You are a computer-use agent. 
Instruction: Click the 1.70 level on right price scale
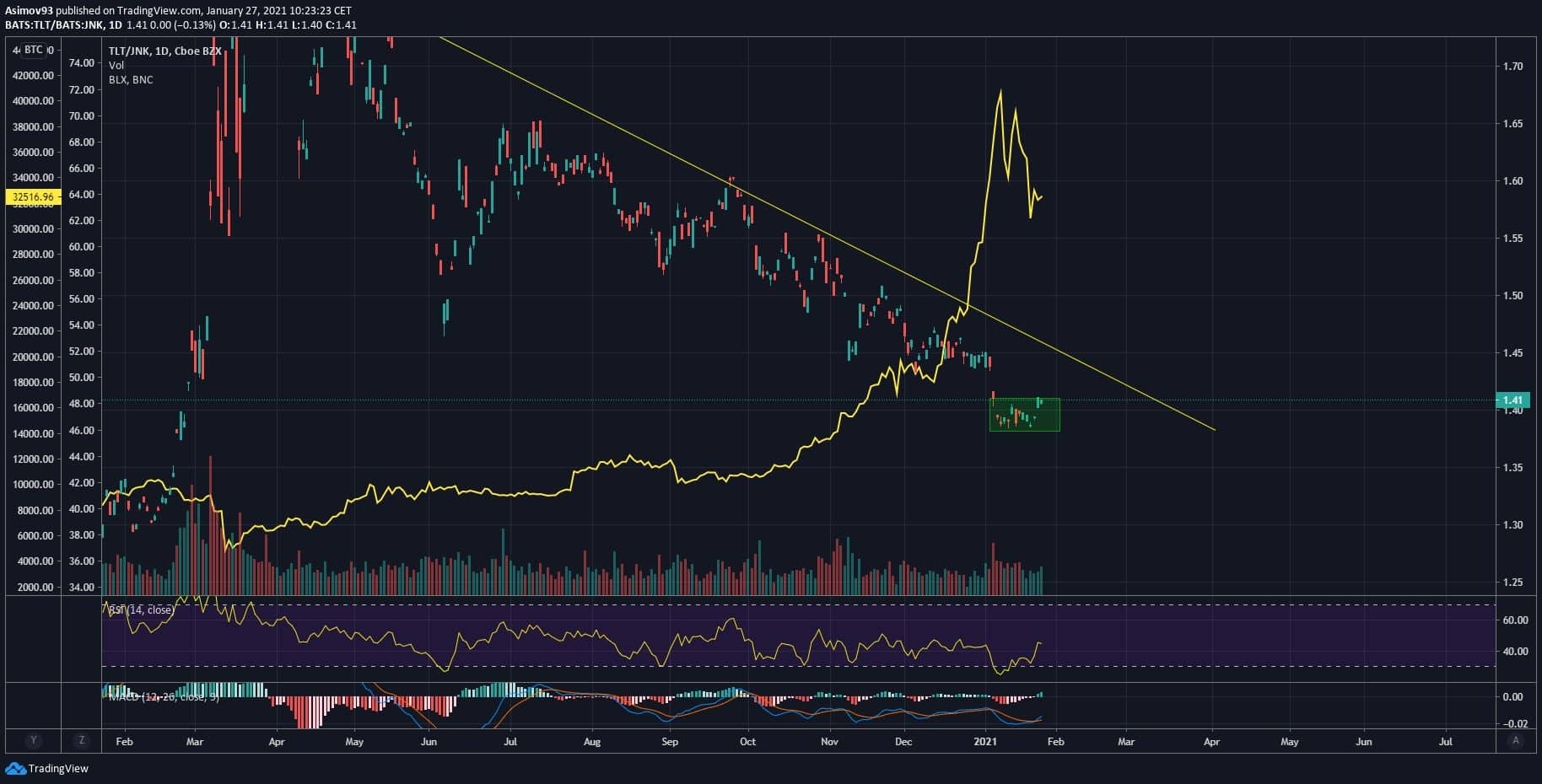(1512, 66)
